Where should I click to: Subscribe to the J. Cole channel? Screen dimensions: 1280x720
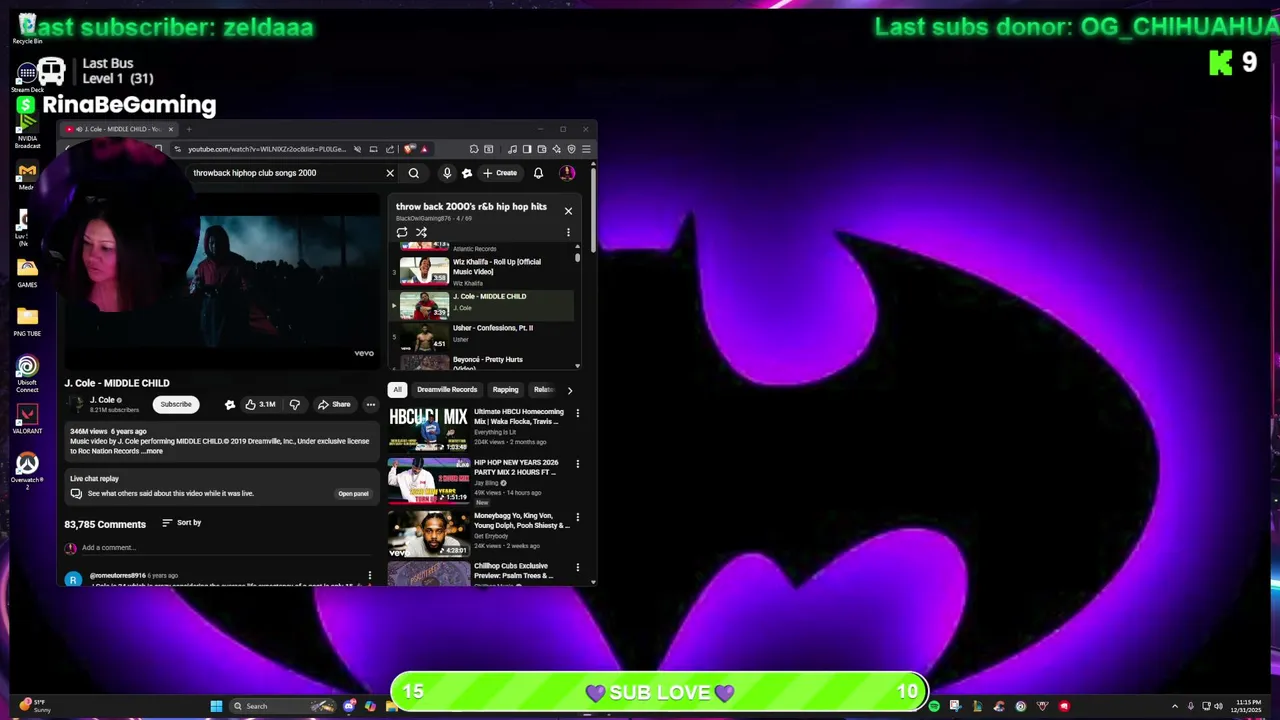point(176,404)
